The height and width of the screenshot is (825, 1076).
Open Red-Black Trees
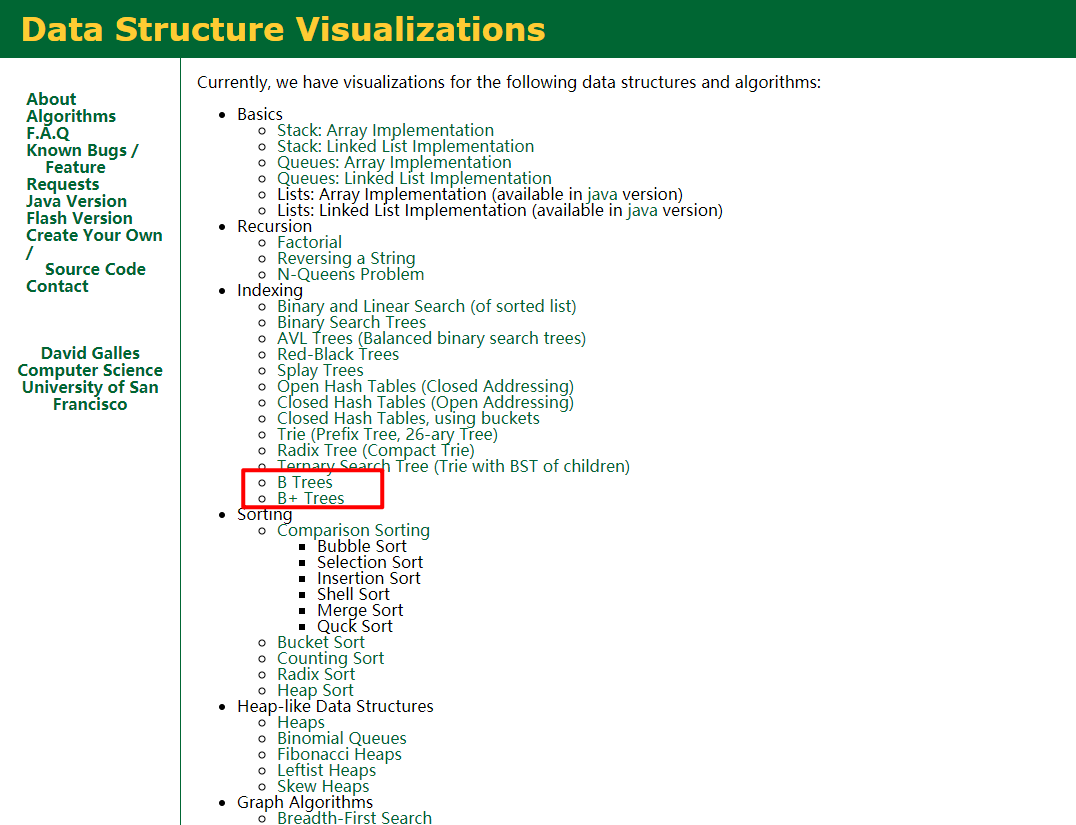click(338, 355)
